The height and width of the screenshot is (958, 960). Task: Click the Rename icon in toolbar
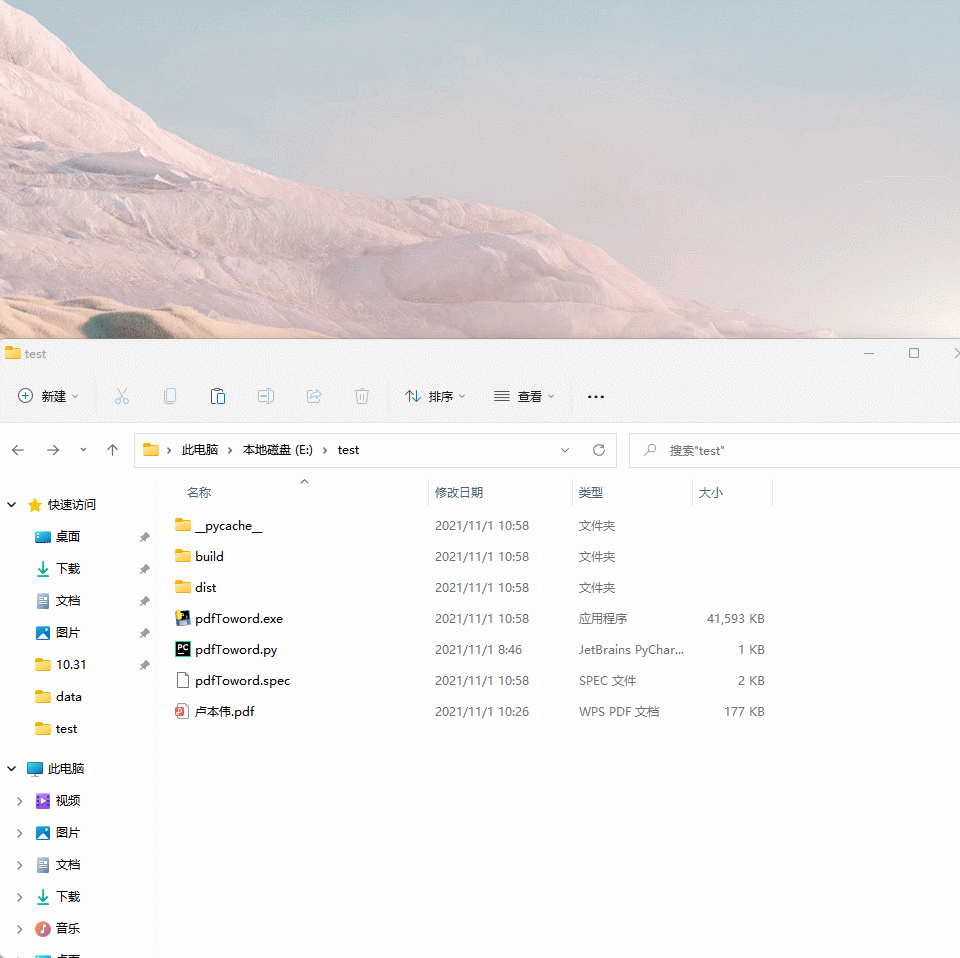(266, 397)
